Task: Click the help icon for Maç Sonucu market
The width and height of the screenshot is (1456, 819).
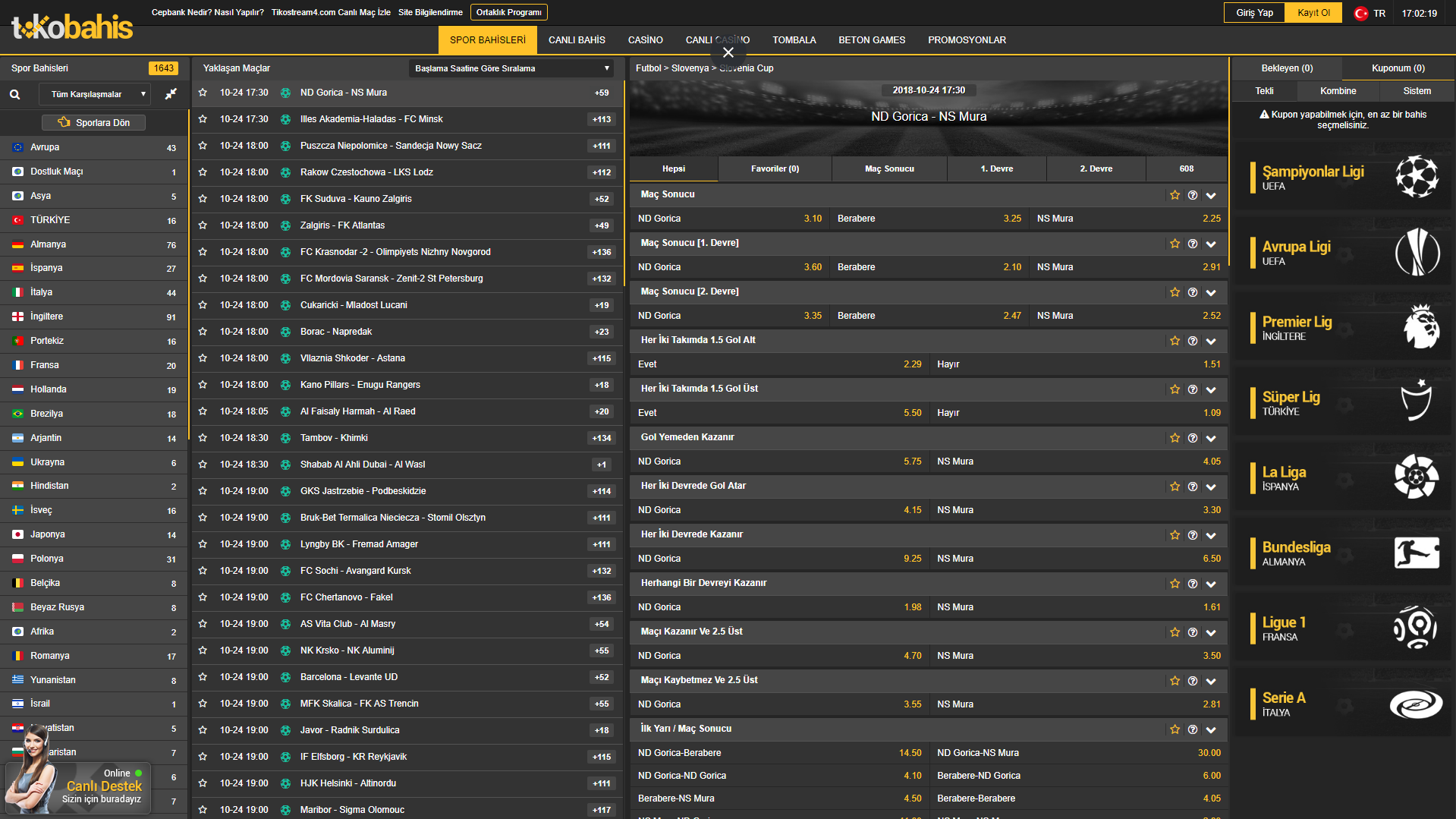Action: (x=1193, y=195)
